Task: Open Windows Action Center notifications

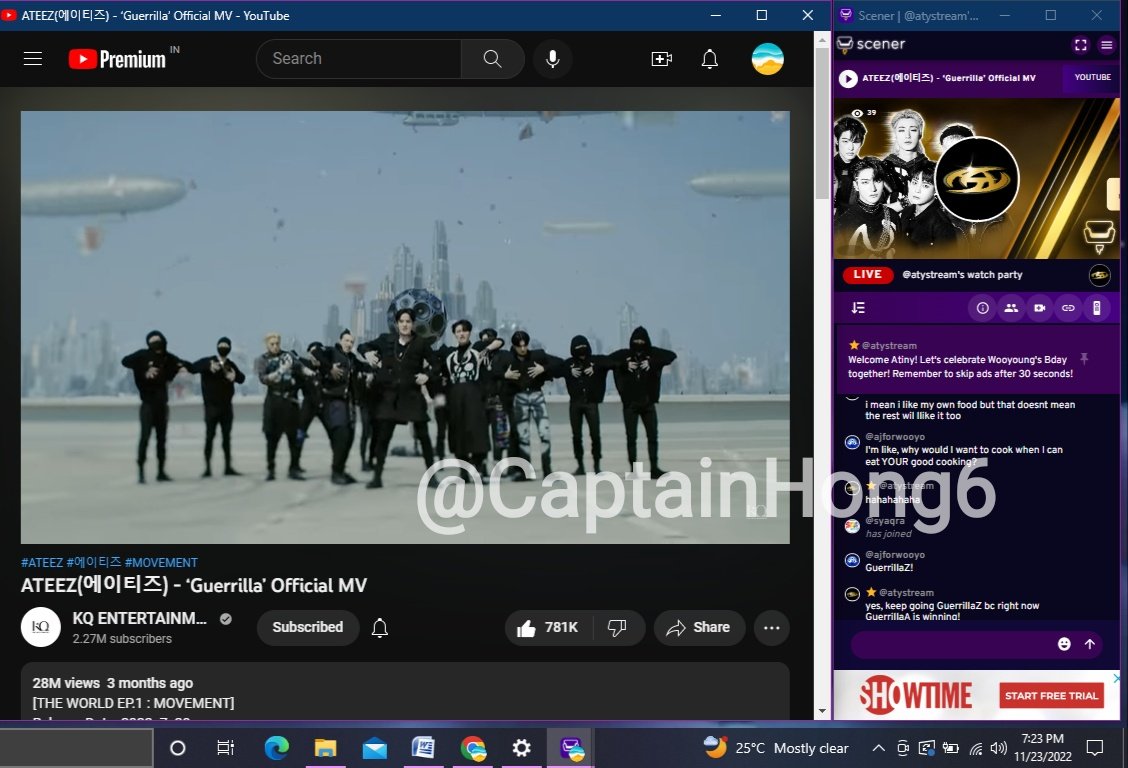Action: click(x=1095, y=749)
